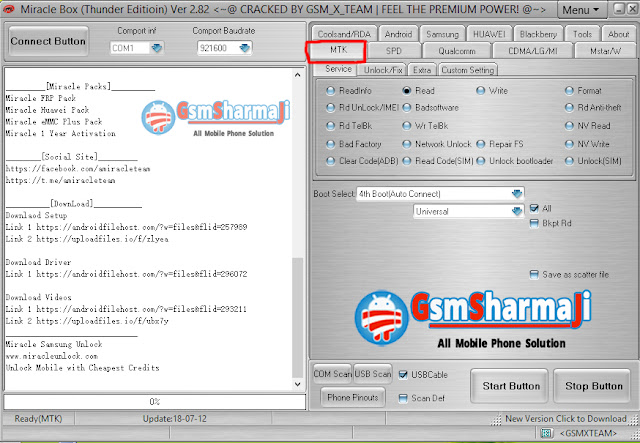
Task: Open the Phone Pinouts button
Action: pyautogui.click(x=353, y=397)
